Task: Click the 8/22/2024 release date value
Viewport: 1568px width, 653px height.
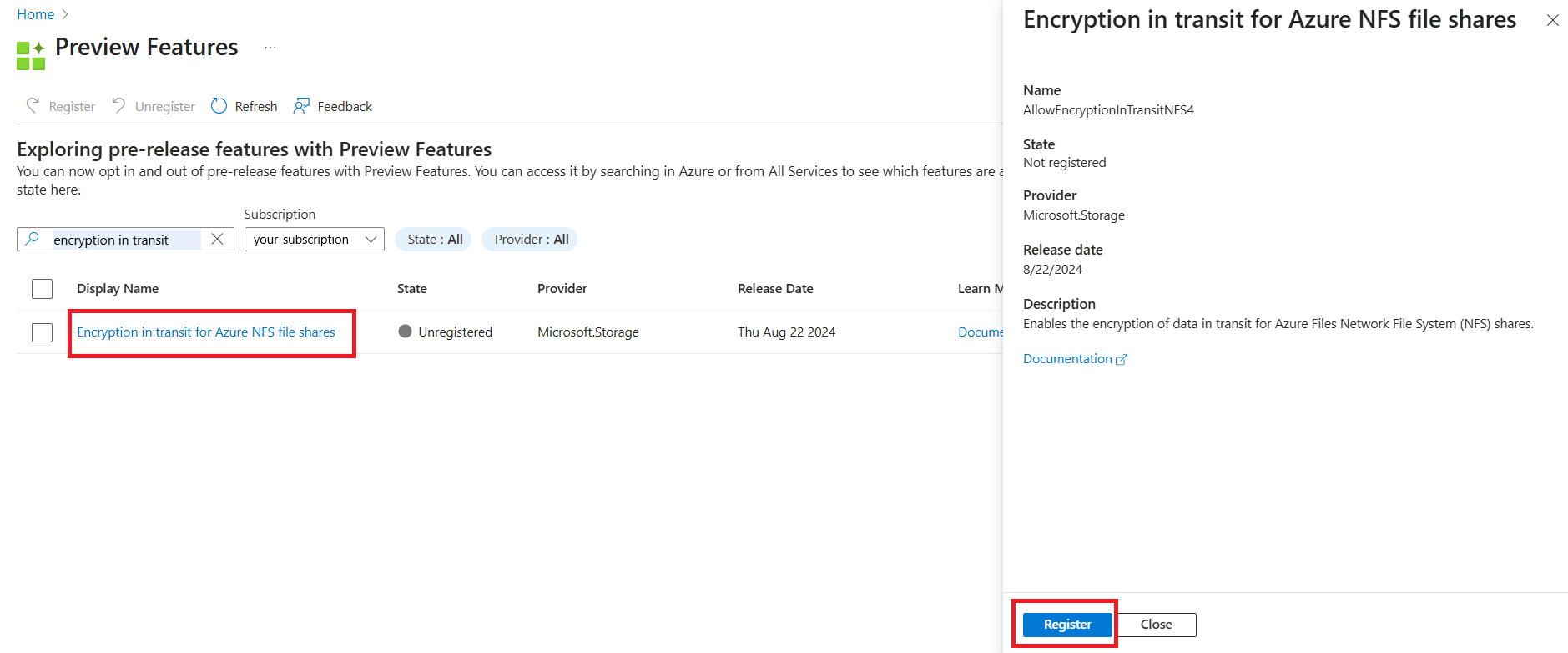Action: pyautogui.click(x=1052, y=269)
